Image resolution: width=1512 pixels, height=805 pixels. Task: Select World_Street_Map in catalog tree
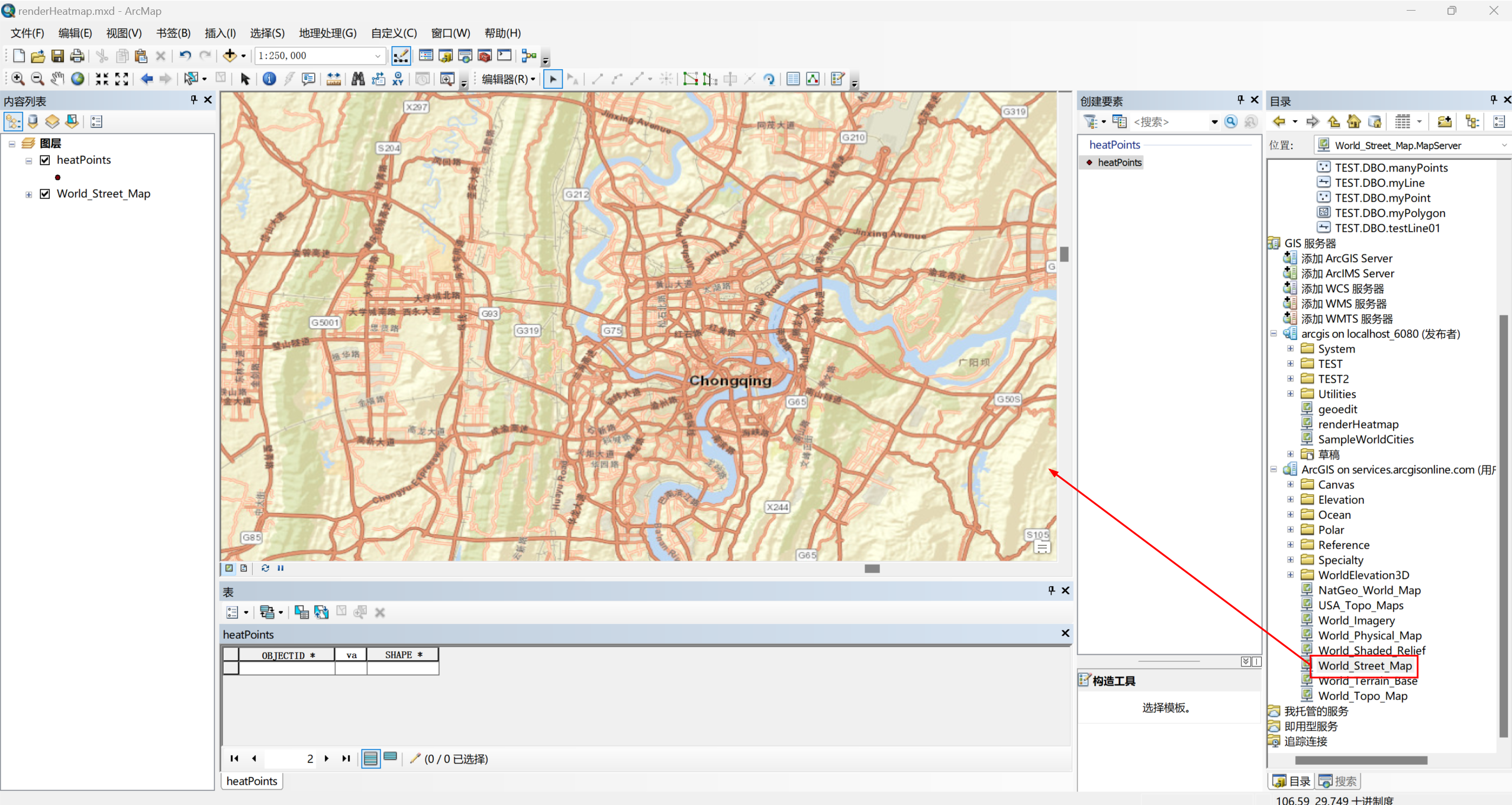[1365, 665]
